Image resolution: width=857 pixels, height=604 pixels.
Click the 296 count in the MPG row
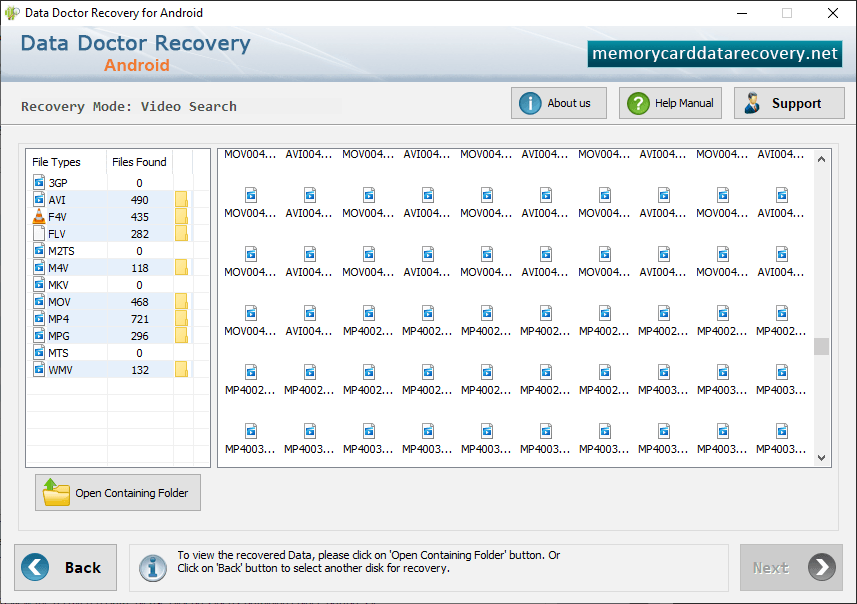click(x=139, y=336)
